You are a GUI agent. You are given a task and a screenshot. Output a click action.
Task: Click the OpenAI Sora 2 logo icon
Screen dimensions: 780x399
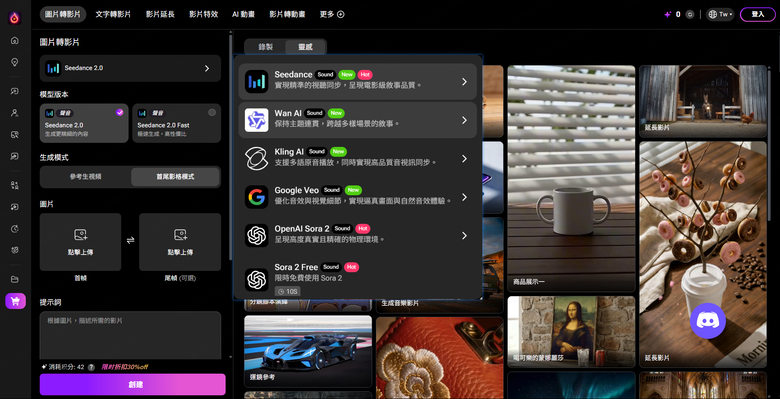[x=257, y=235]
